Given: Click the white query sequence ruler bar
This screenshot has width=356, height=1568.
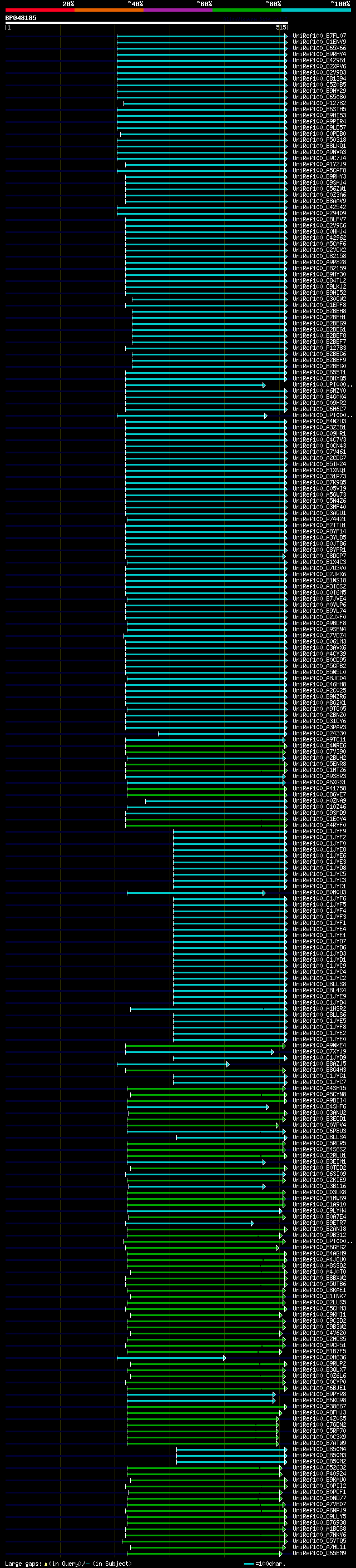Looking at the screenshot, I should (147, 23).
